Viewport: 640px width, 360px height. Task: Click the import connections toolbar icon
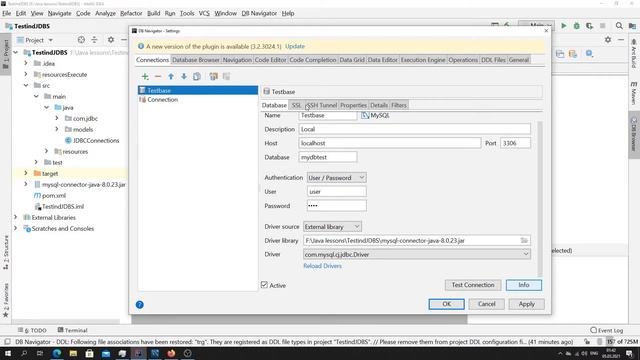coord(213,76)
